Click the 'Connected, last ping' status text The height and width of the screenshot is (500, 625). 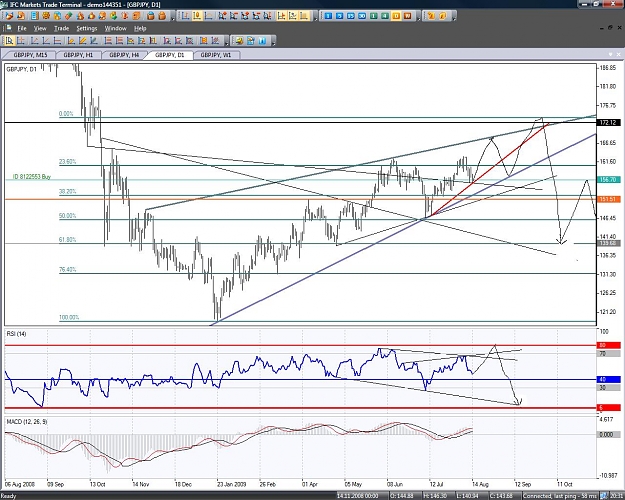[560, 496]
